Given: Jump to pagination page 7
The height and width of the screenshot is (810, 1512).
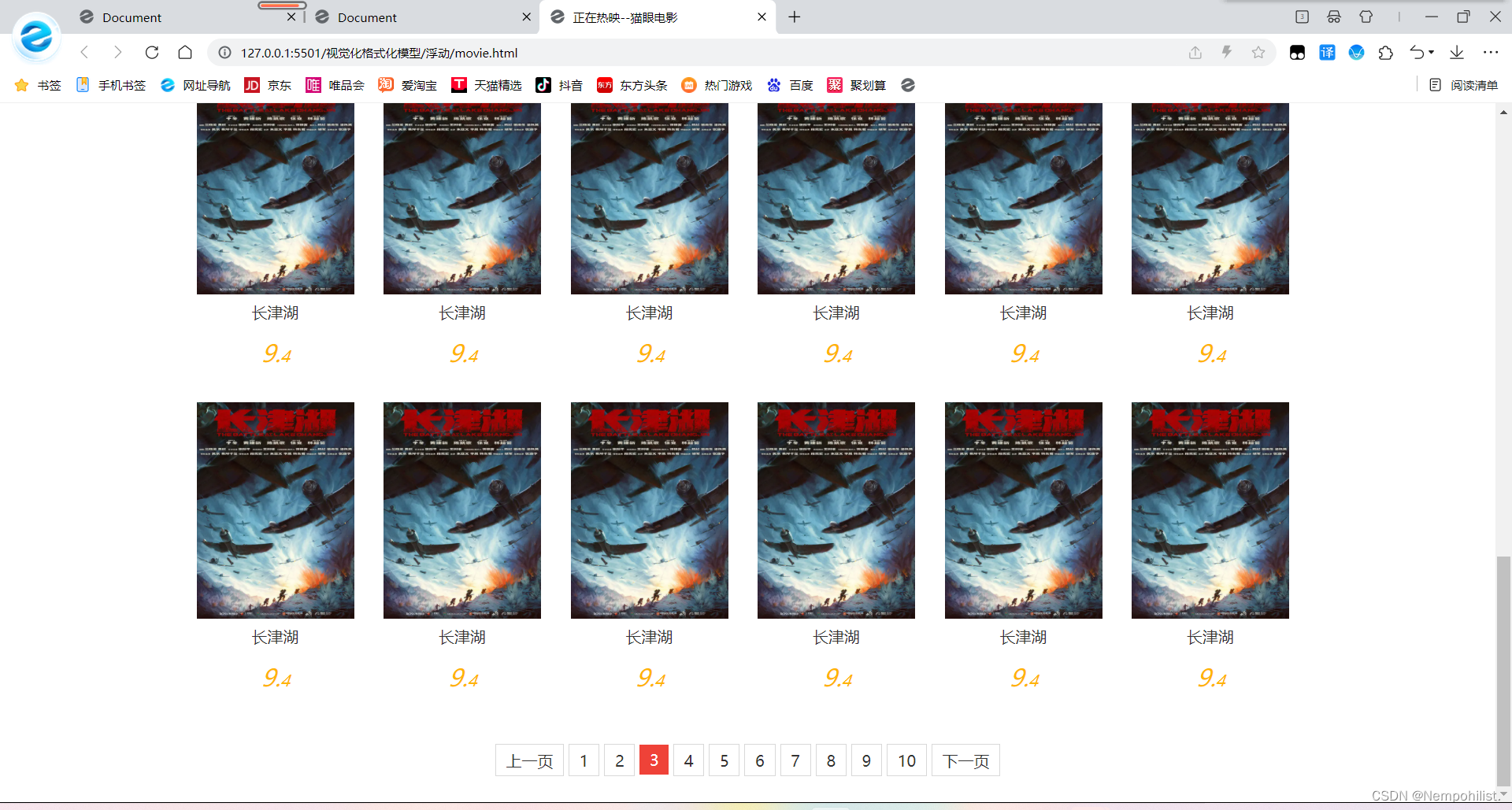Looking at the screenshot, I should pyautogui.click(x=795, y=760).
